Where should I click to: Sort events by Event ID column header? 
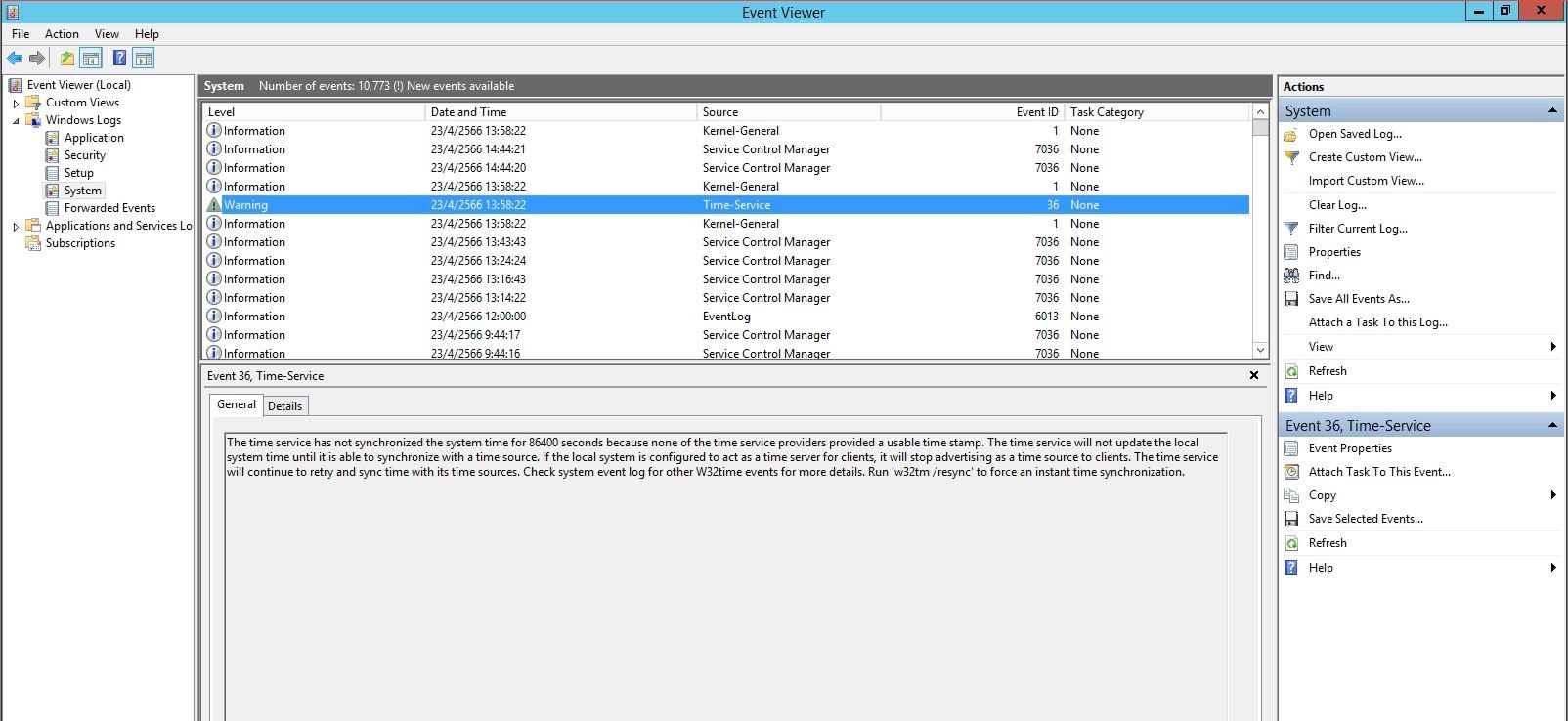[972, 112]
